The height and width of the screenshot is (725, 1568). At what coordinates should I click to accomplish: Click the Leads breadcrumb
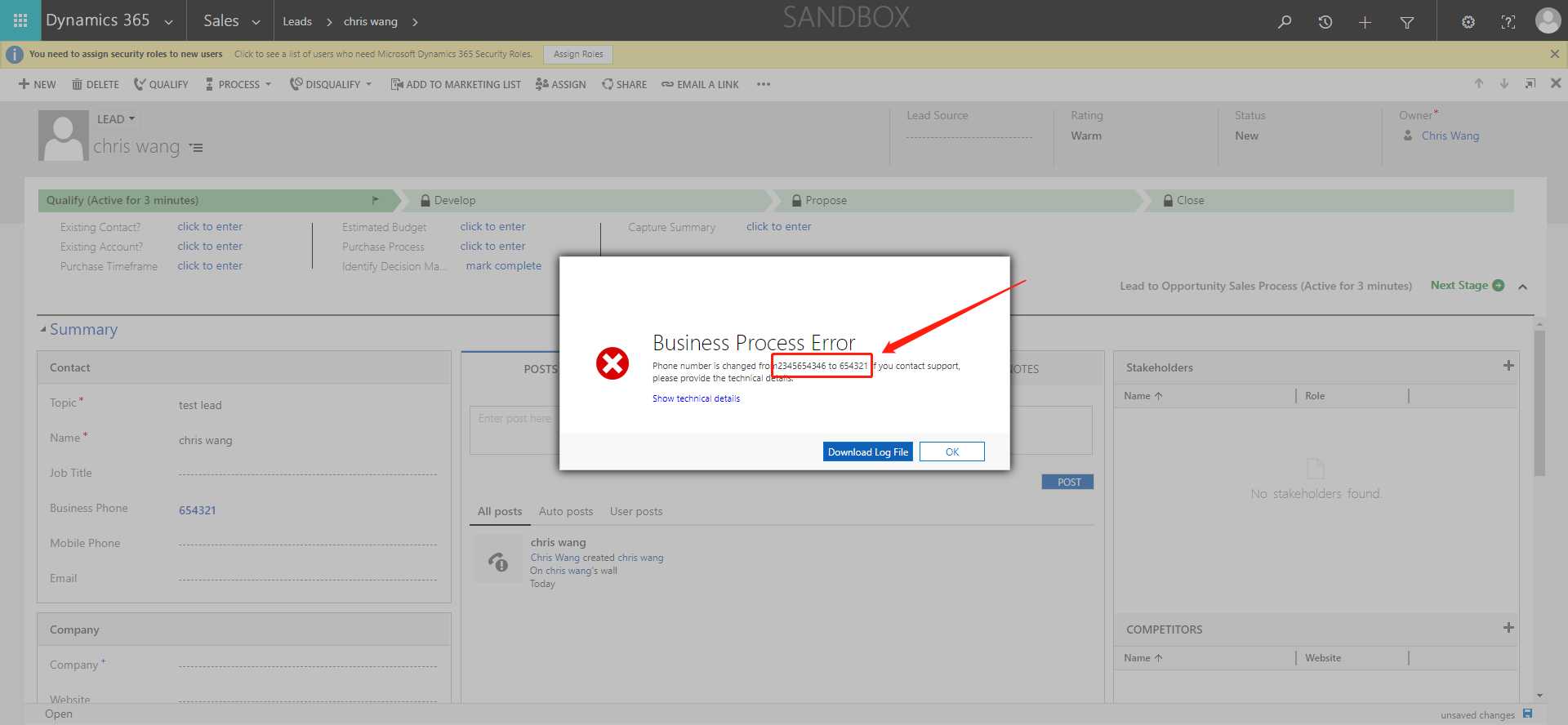tap(297, 21)
